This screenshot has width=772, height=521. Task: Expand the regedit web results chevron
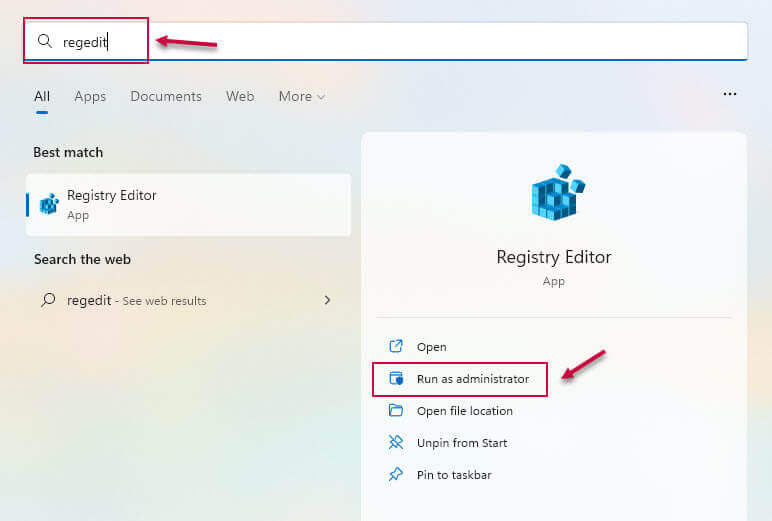click(x=327, y=299)
